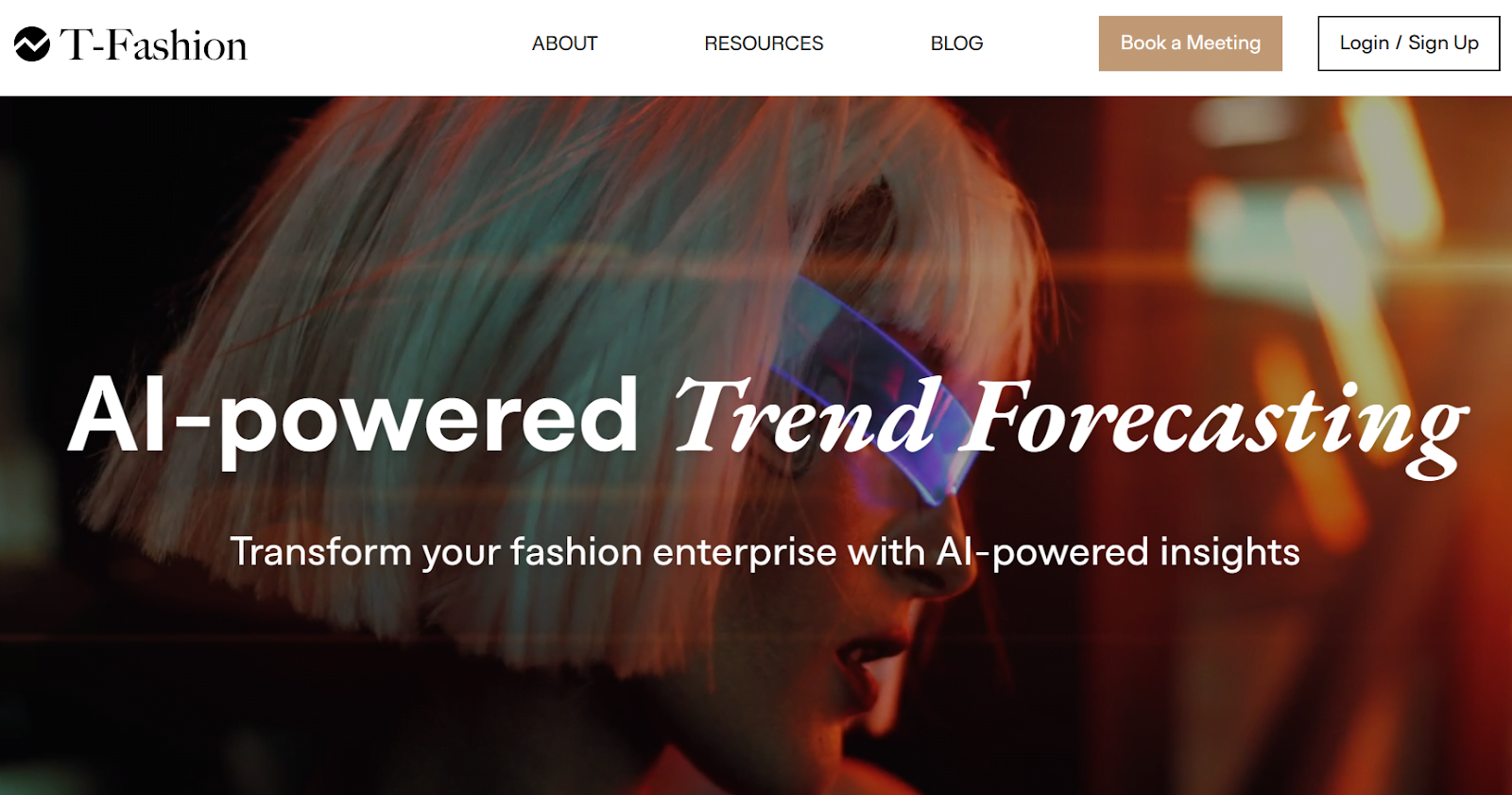Click the Login / Sign Up button
This screenshot has width=1512, height=795.
click(1408, 43)
